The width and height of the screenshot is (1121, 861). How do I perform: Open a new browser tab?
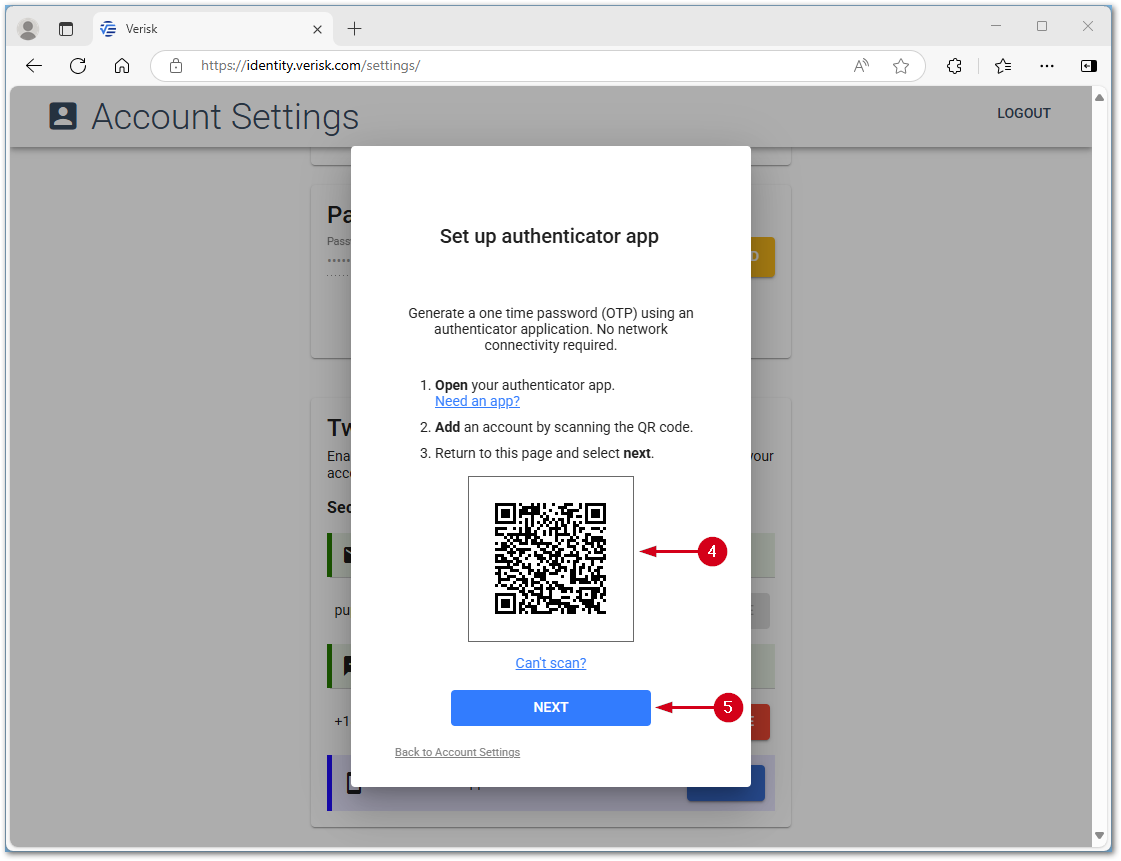point(354,28)
